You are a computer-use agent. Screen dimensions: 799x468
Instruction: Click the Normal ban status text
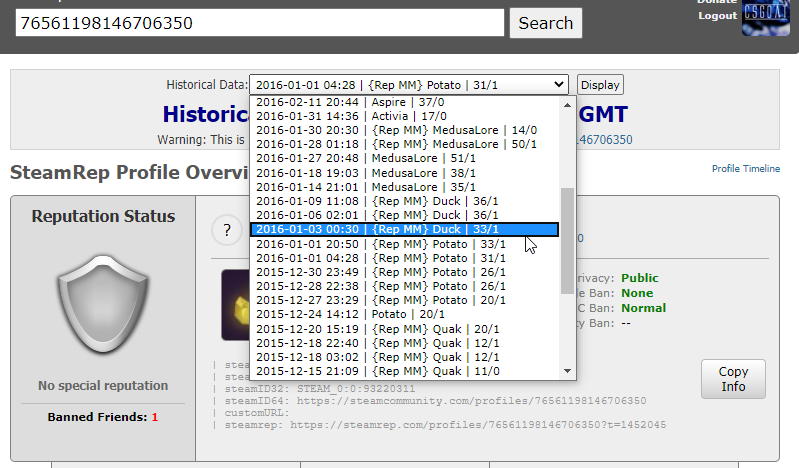(644, 308)
